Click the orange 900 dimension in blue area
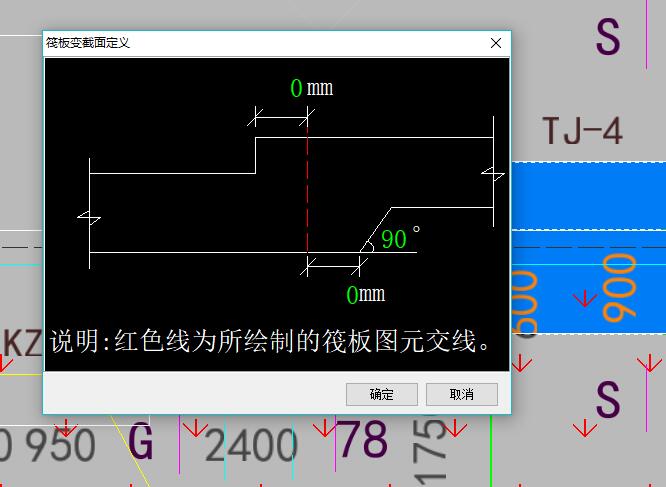The height and width of the screenshot is (487, 666). 620,287
